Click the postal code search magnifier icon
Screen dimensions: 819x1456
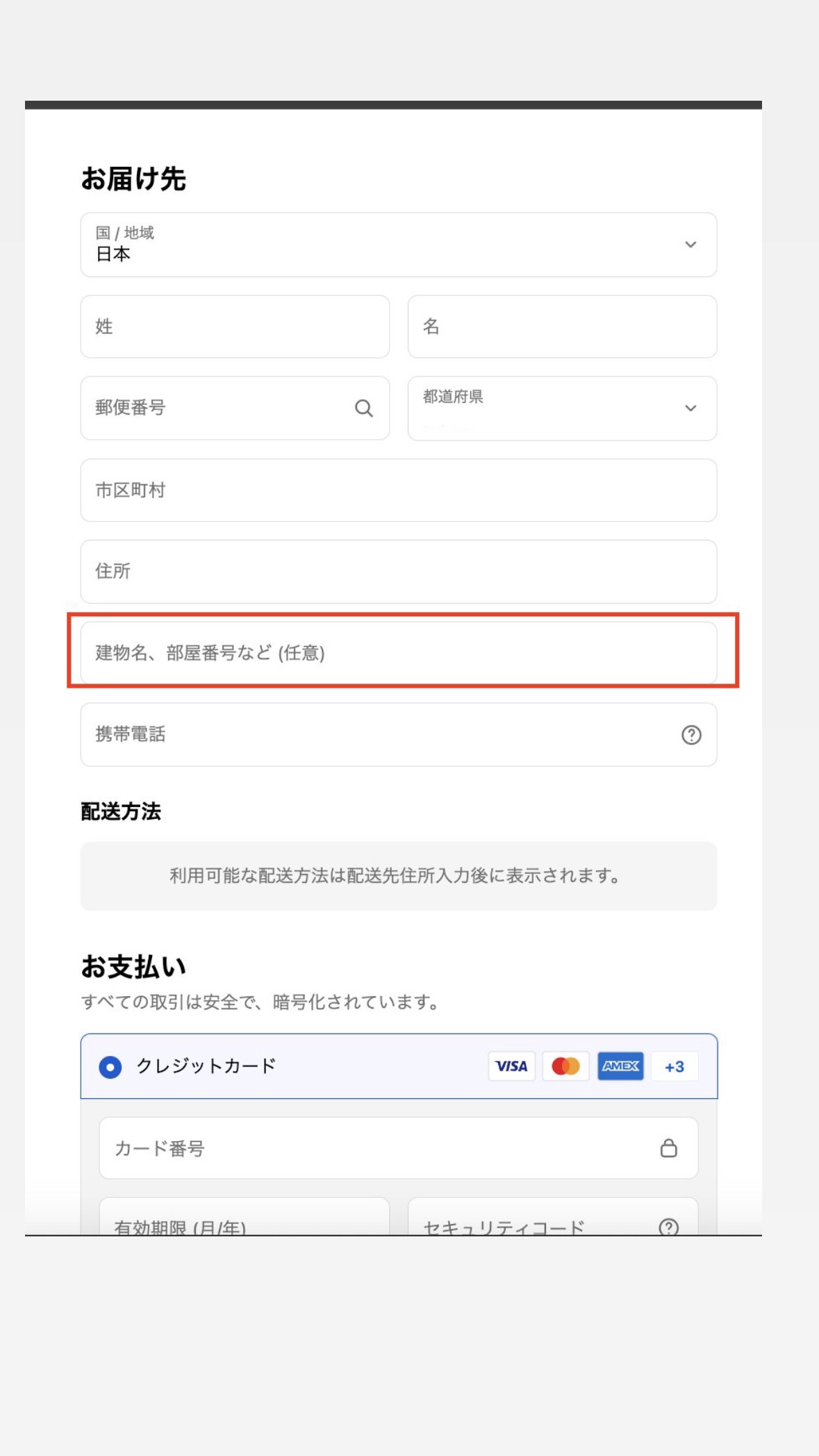click(364, 408)
